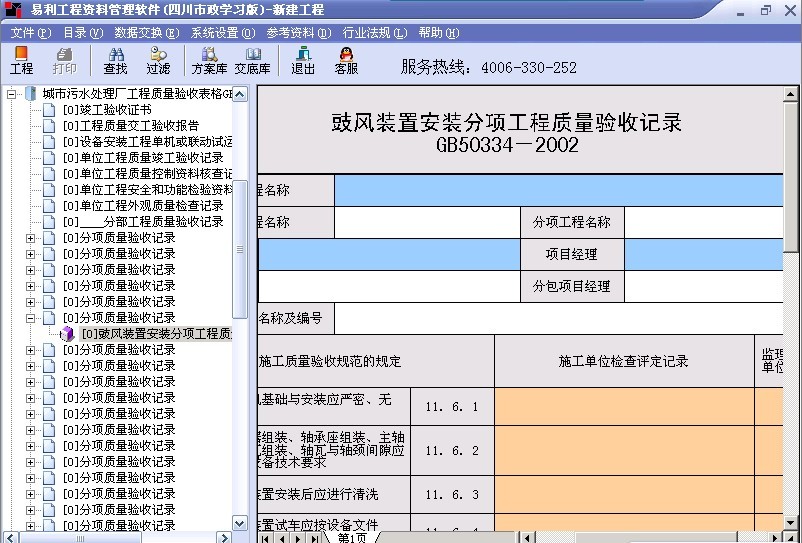Open the 查找 search binoculars tool
This screenshot has height=543, width=802.
[115, 60]
